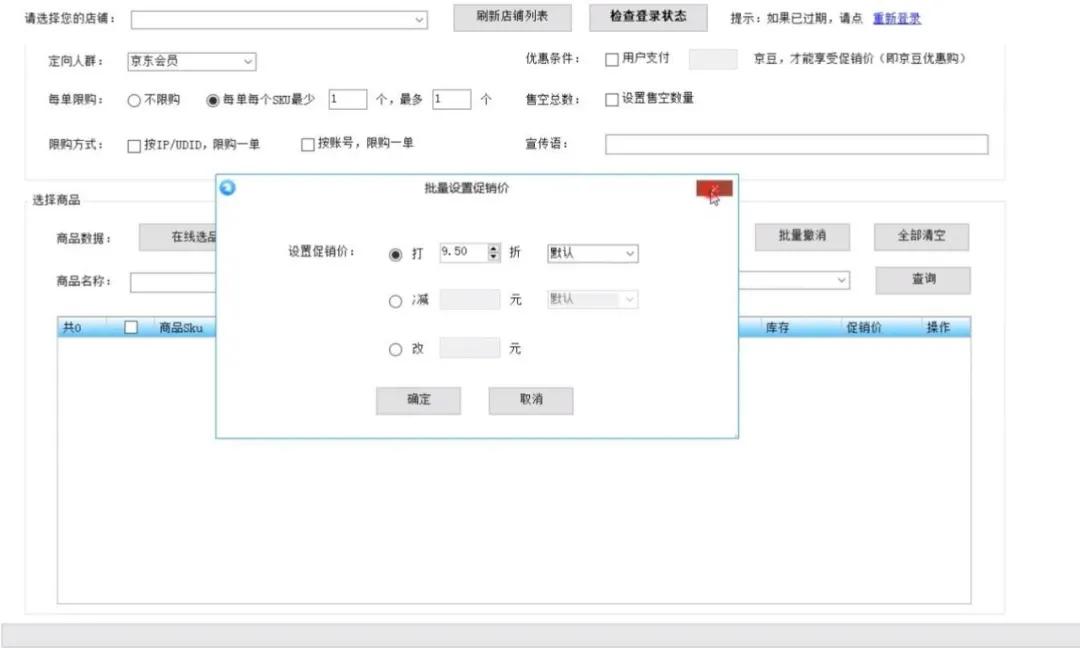Decrease discount value with spinner down arrow
The image size is (1080, 648).
click(x=494, y=257)
